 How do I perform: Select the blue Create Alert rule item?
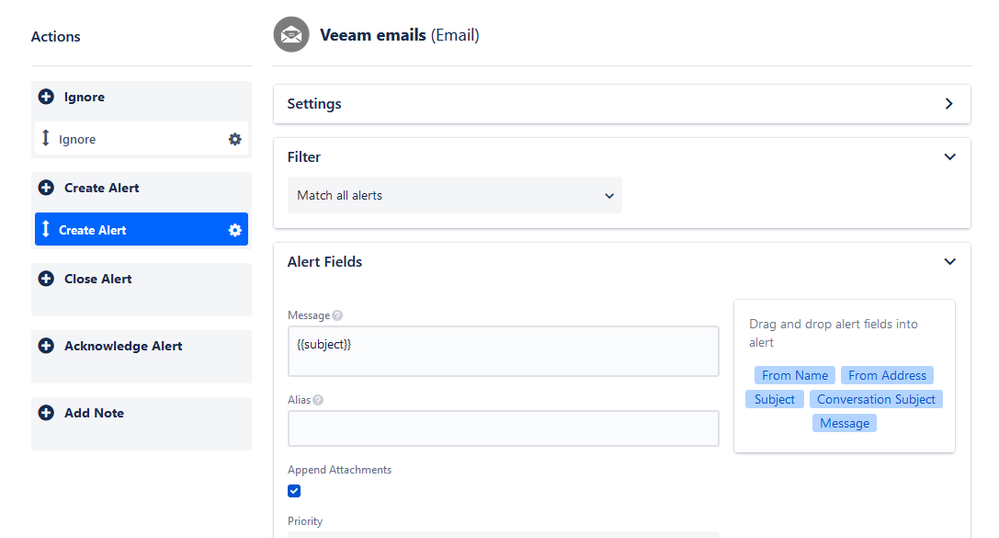point(141,229)
